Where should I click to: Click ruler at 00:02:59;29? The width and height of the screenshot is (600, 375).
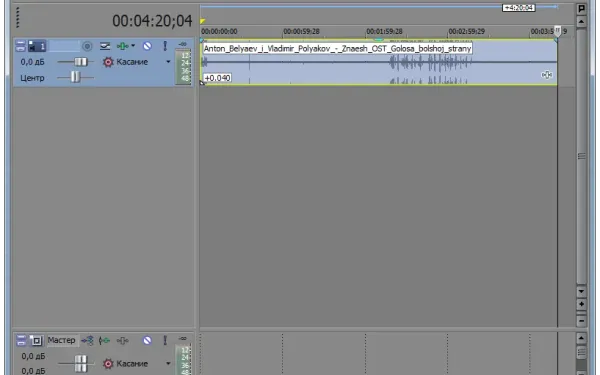(466, 31)
